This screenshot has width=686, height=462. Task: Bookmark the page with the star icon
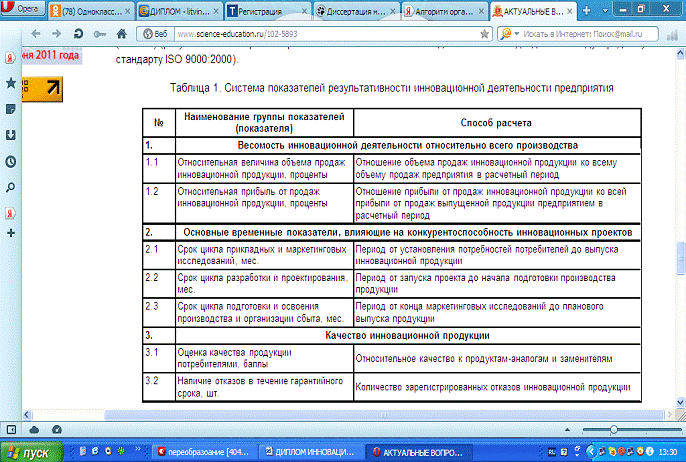(x=484, y=34)
